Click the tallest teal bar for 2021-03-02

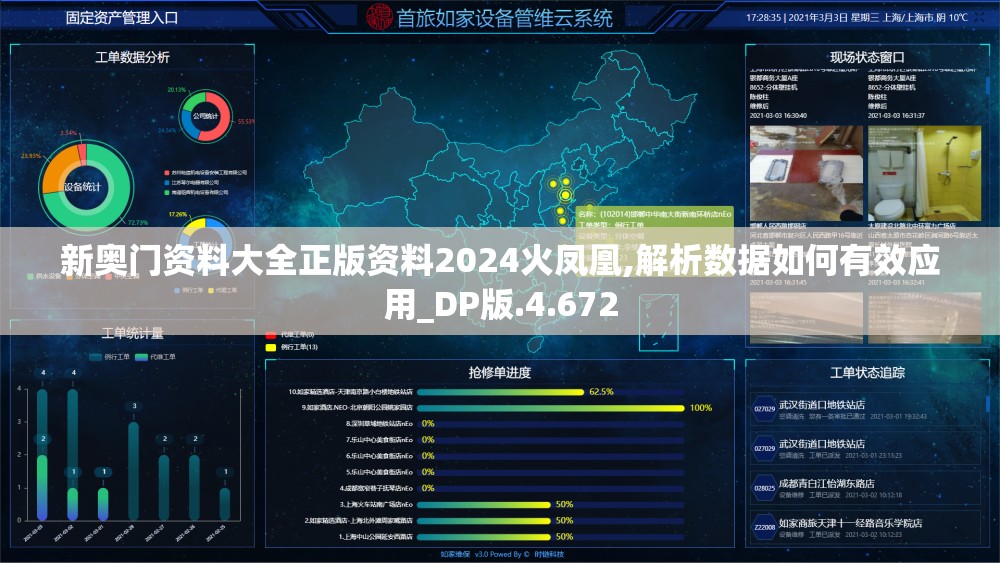click(73, 439)
